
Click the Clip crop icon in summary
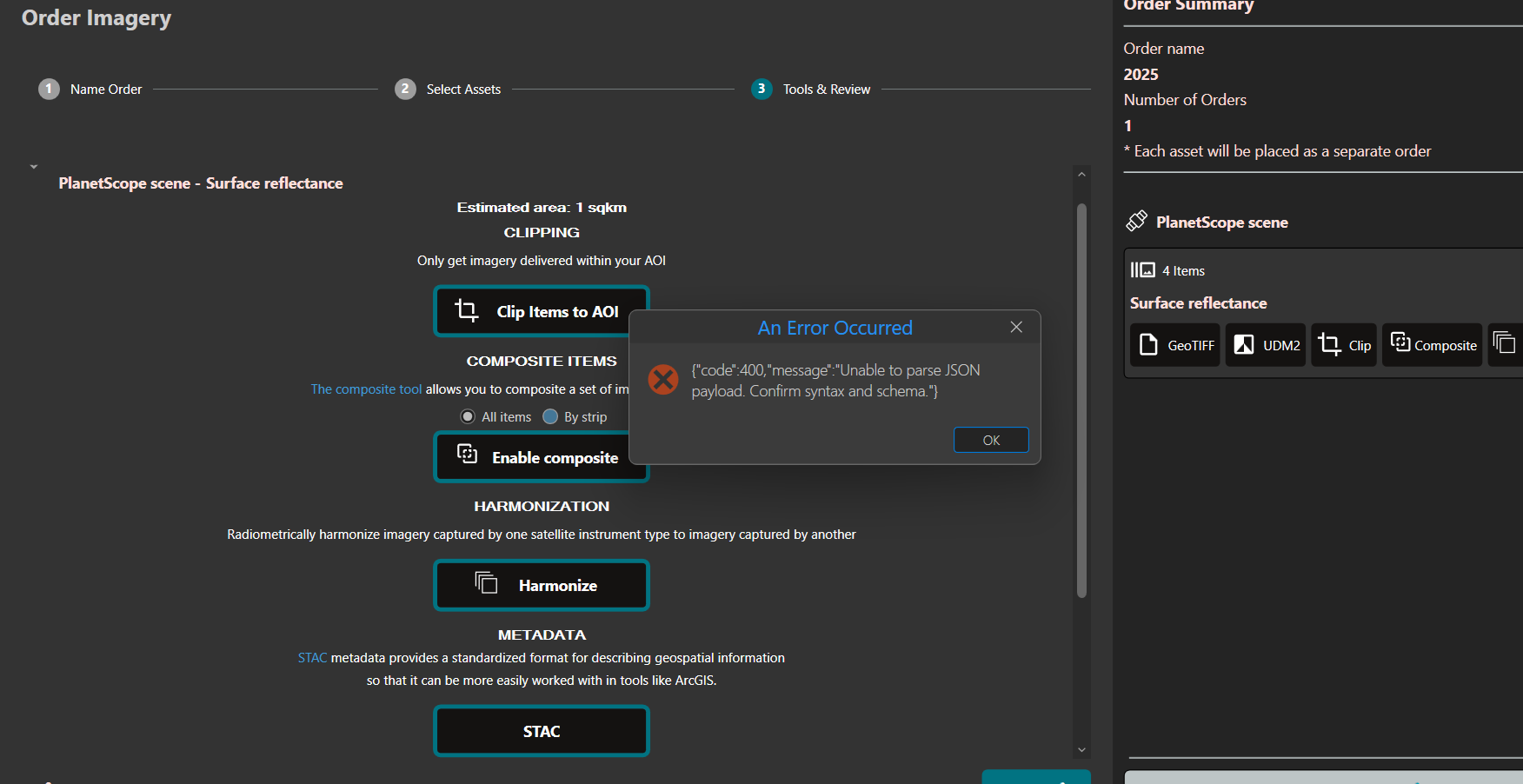1329,344
